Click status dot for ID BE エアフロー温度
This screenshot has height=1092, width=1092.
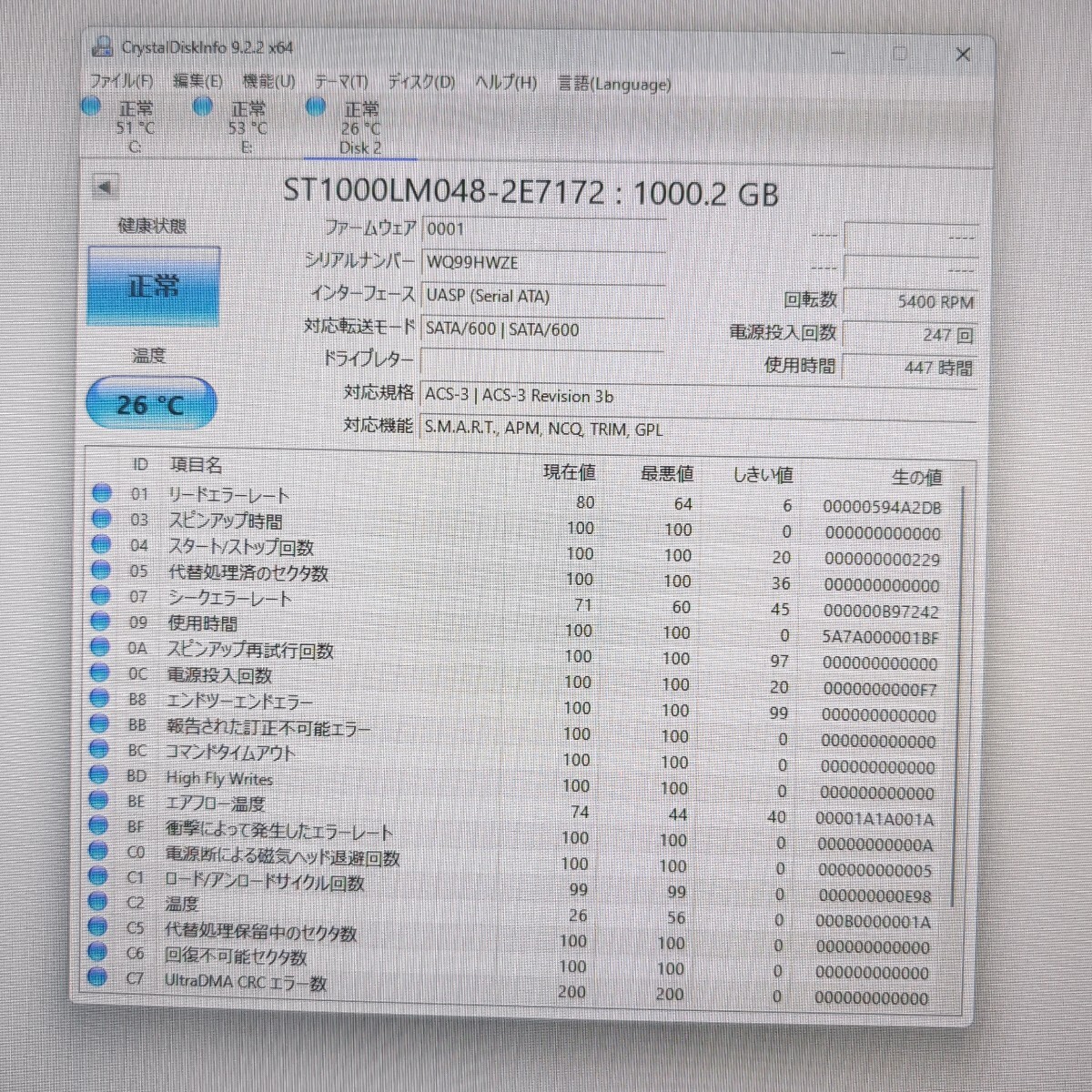tap(98, 801)
